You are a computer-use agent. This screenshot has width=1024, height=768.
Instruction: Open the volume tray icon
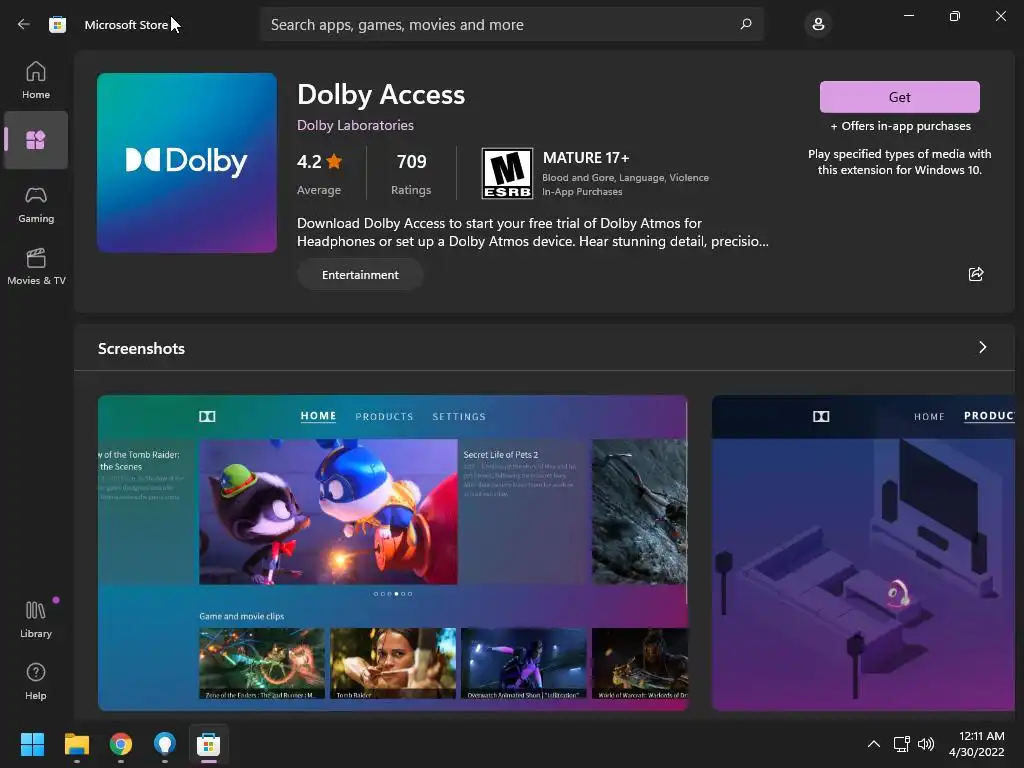(925, 744)
